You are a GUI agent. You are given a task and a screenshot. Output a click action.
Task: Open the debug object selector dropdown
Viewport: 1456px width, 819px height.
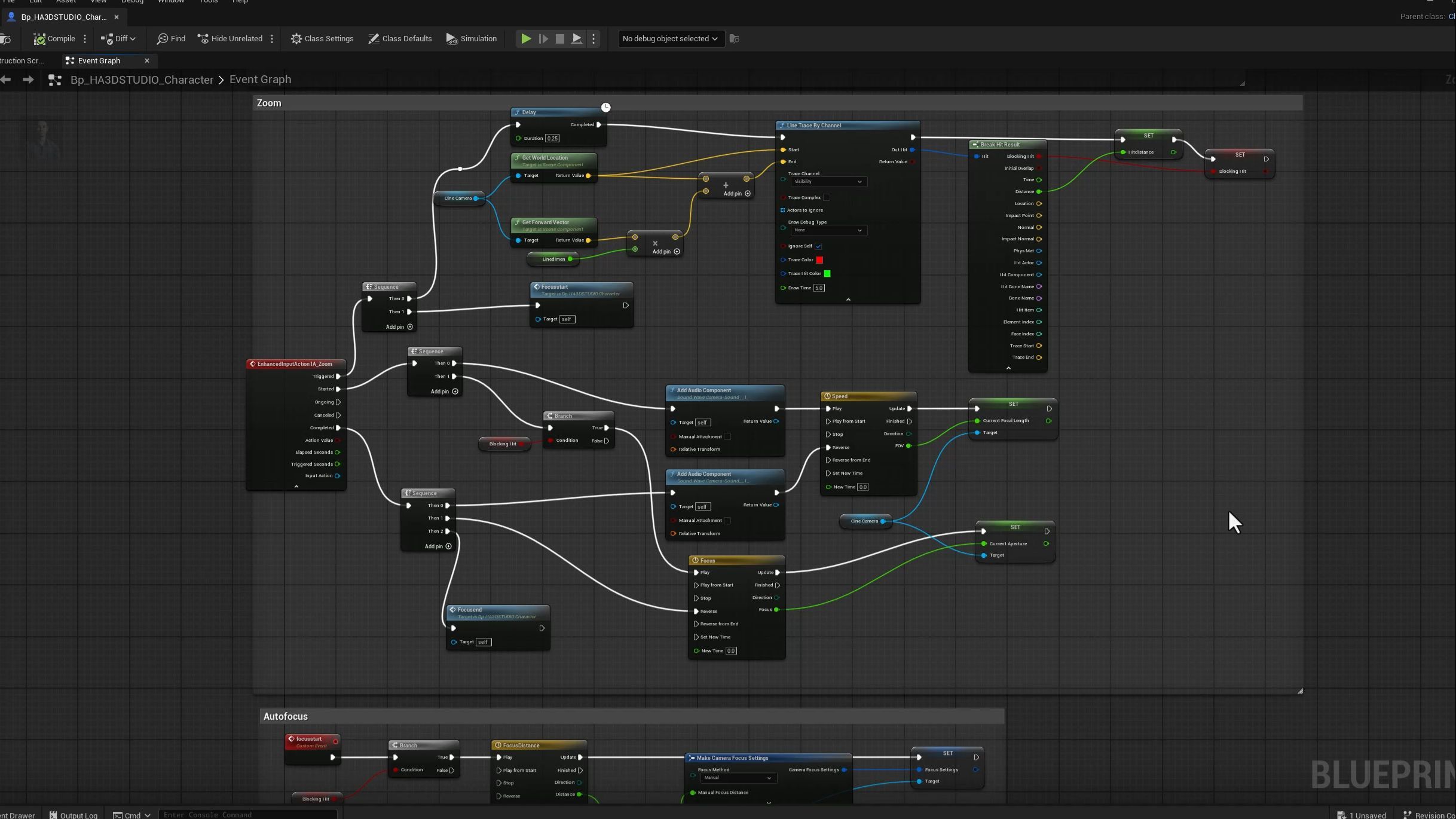pyautogui.click(x=670, y=39)
